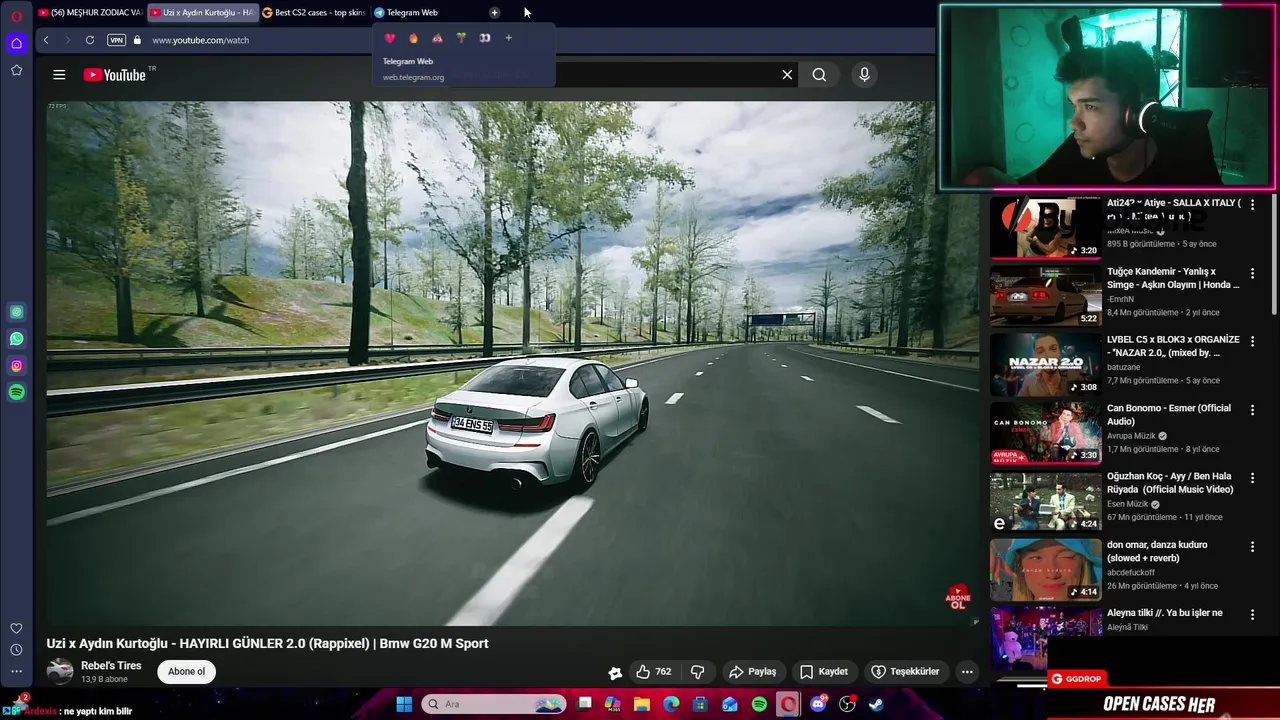The image size is (1280, 720).
Task: Clear the YouTube search box
Action: point(787,75)
